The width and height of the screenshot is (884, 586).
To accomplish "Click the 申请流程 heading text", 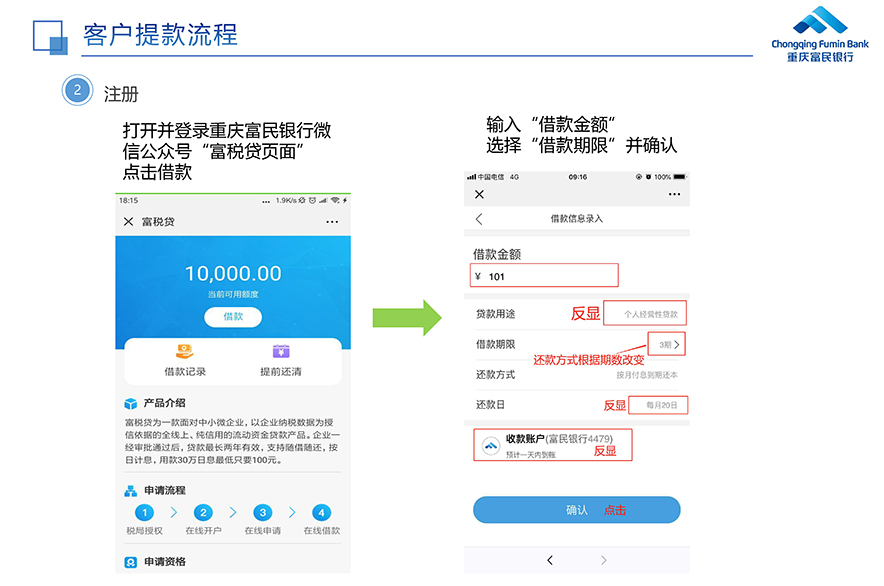I will [165, 490].
